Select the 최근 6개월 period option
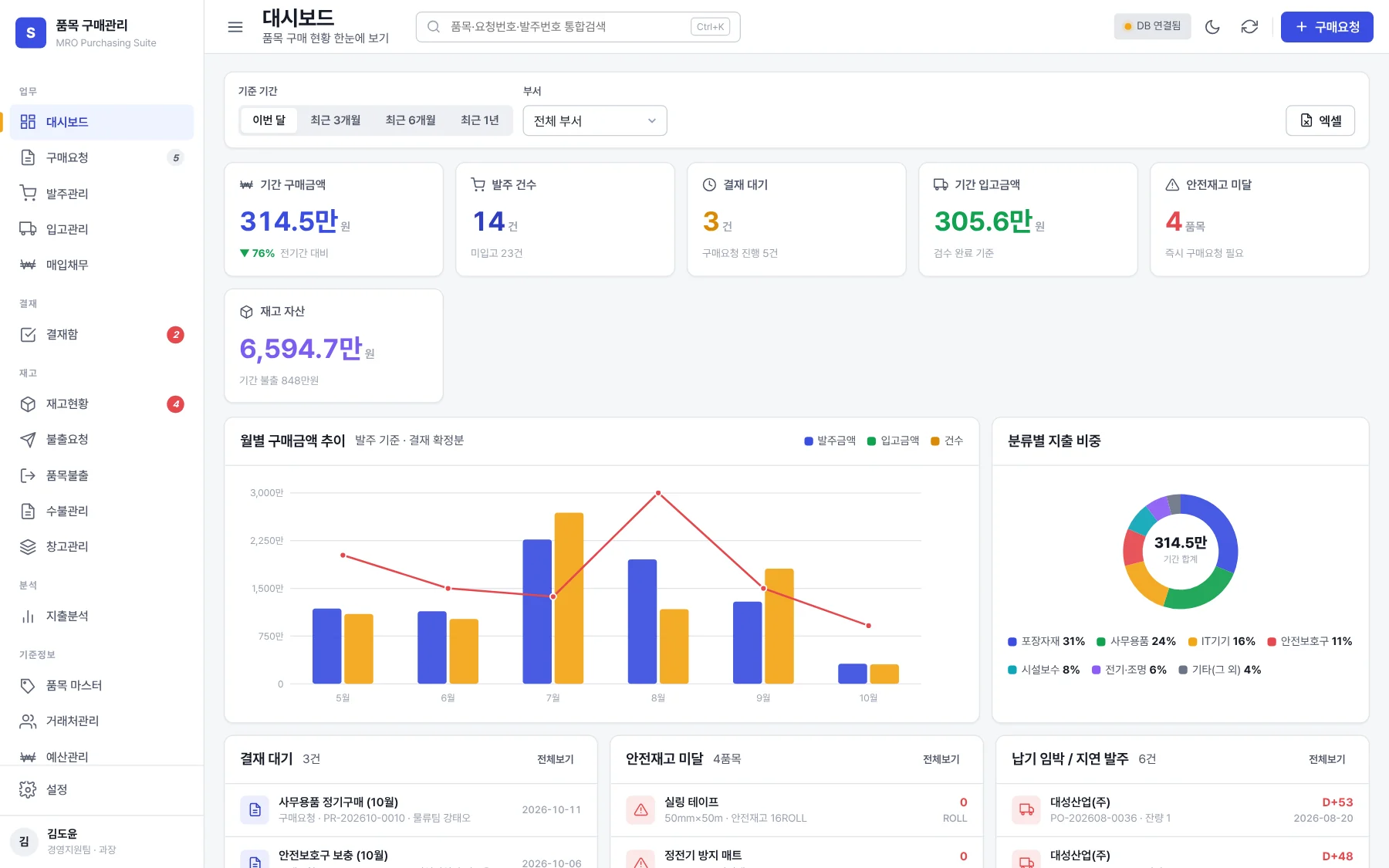 411,120
